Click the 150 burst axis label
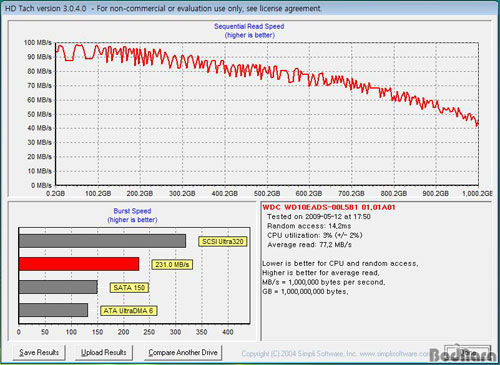The height and width of the screenshot is (365, 500). 97,332
